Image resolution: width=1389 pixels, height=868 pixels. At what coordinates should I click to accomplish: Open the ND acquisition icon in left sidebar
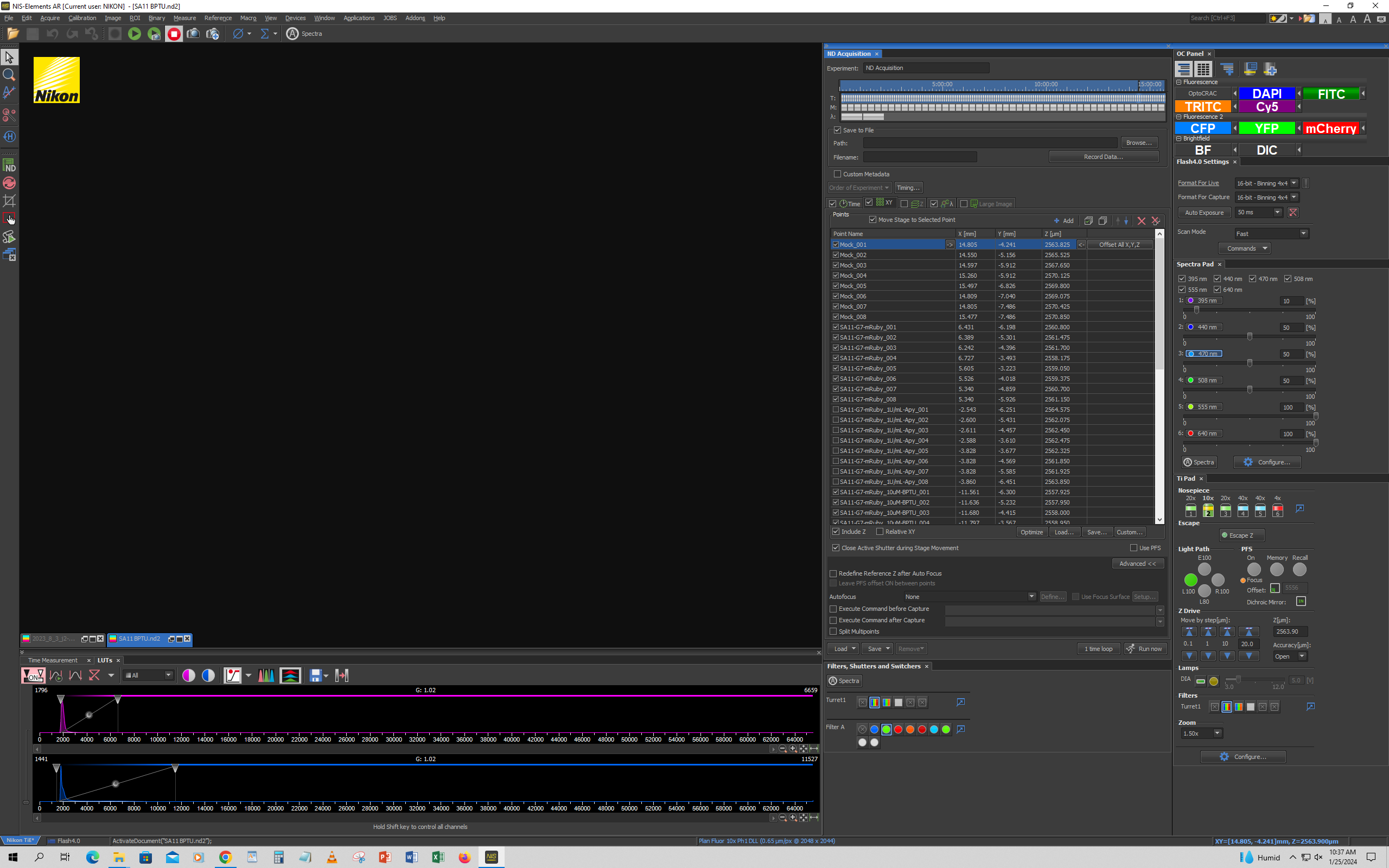9,165
